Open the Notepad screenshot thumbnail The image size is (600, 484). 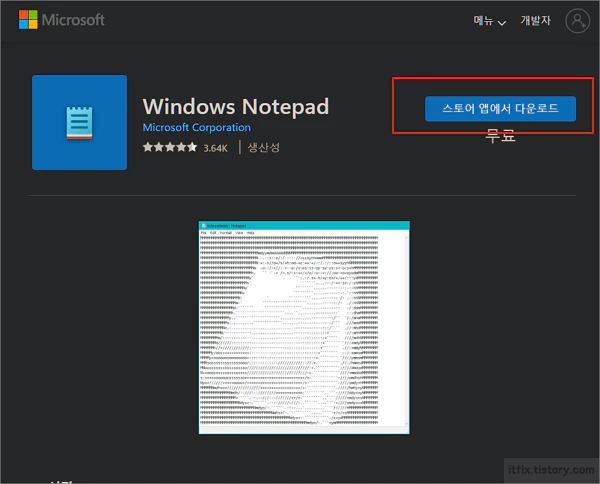304,328
